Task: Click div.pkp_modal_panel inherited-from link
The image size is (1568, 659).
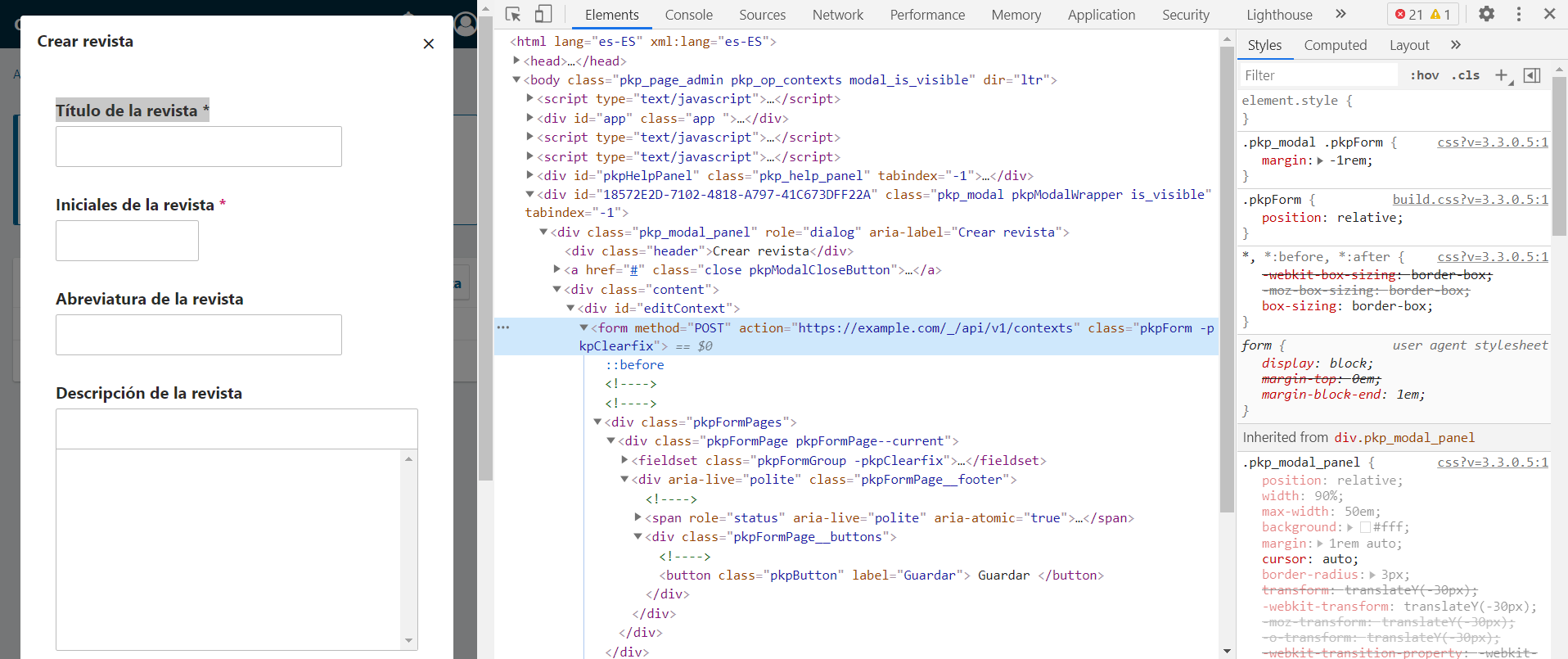Action: pos(1404,438)
